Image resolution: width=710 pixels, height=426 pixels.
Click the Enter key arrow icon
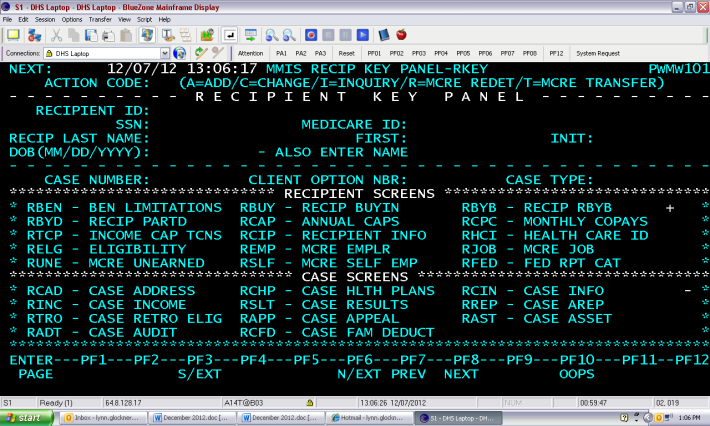coord(230,35)
